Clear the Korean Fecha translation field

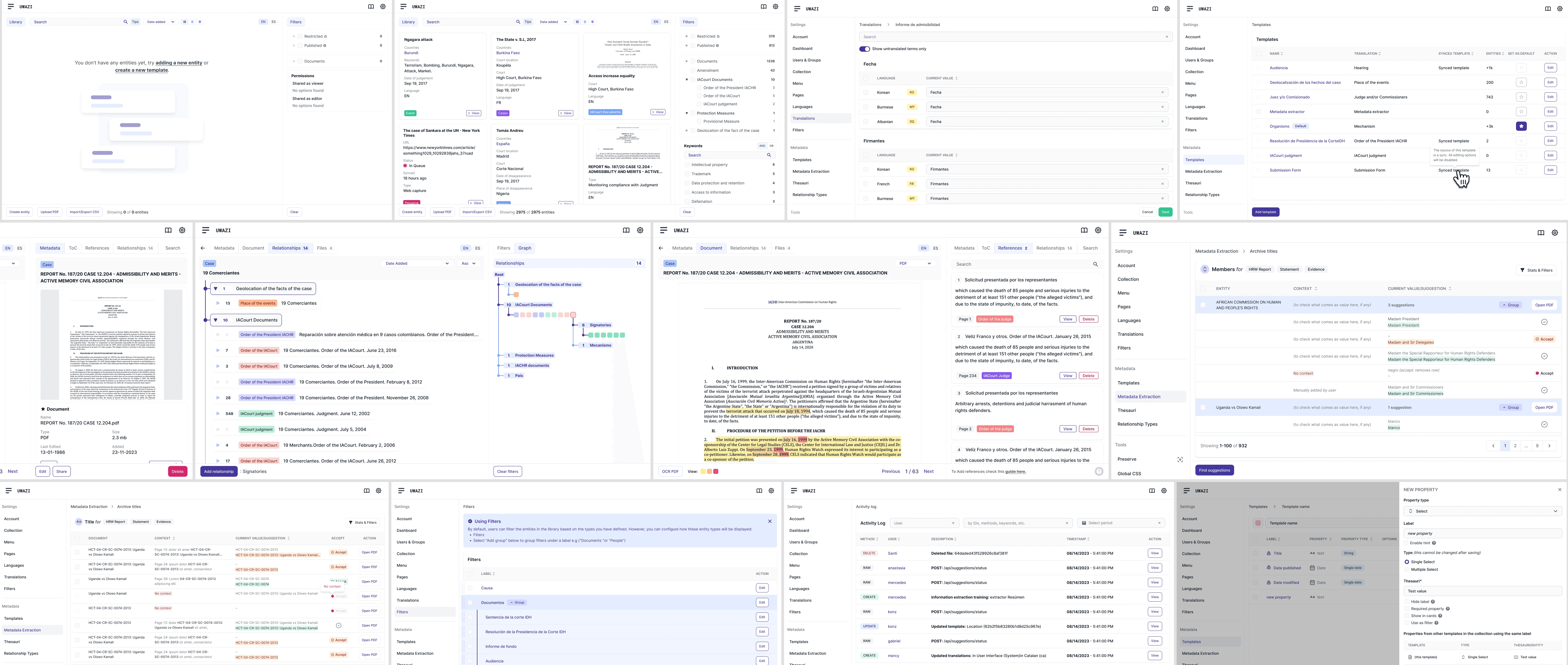(1162, 93)
